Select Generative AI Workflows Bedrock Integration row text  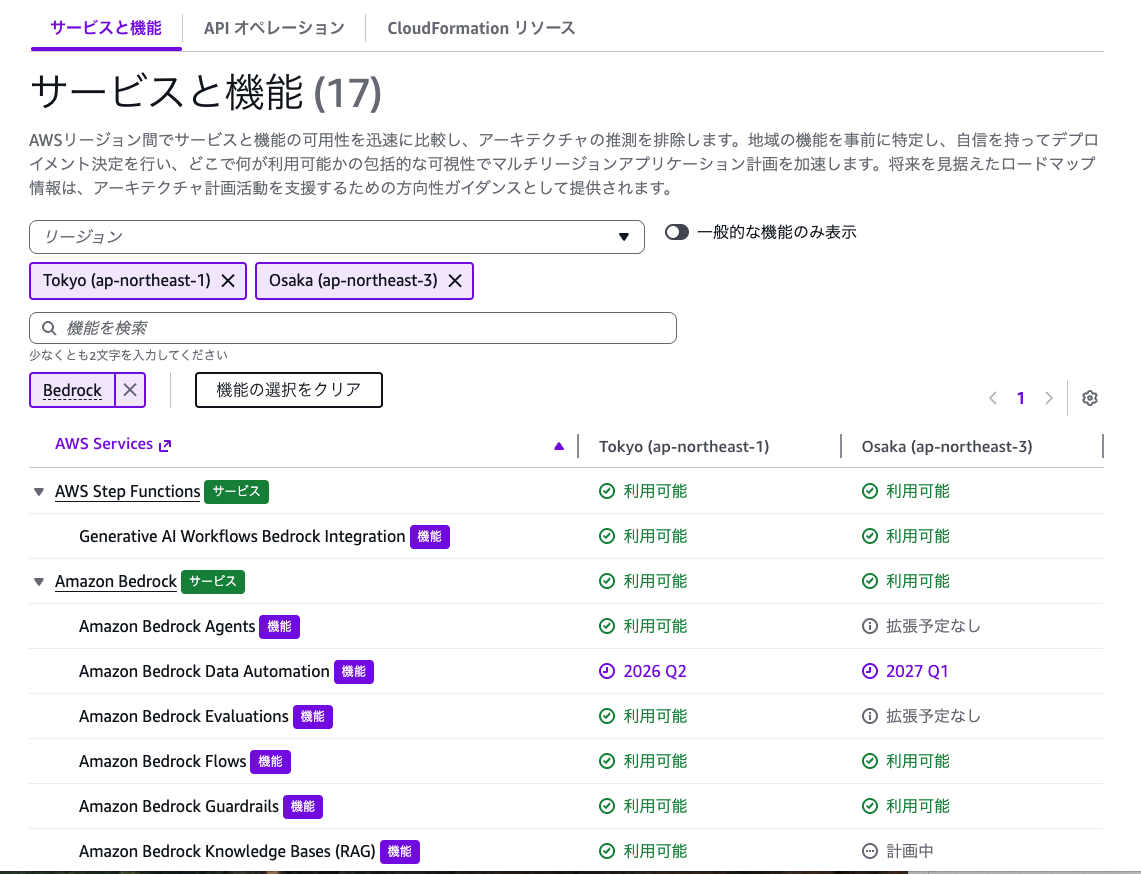tap(242, 536)
